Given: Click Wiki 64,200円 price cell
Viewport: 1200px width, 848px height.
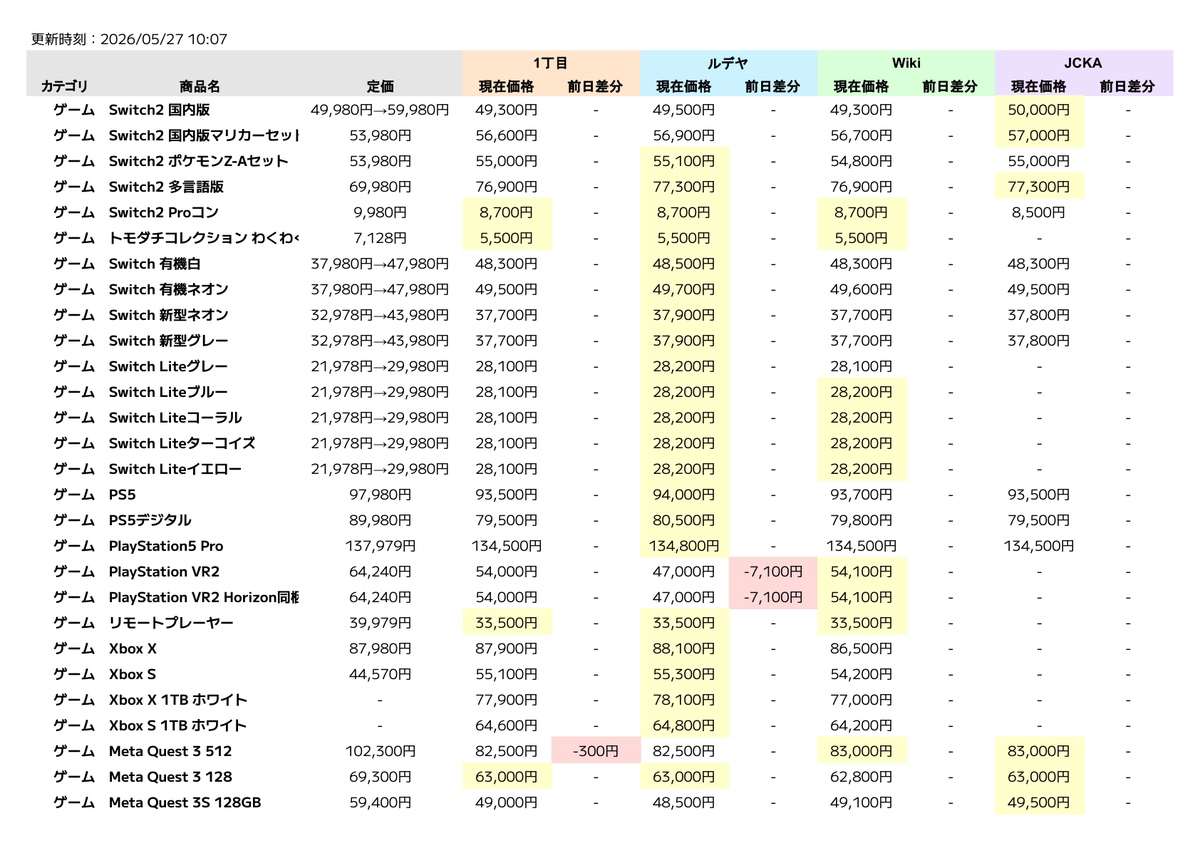Looking at the screenshot, I should (862, 725).
